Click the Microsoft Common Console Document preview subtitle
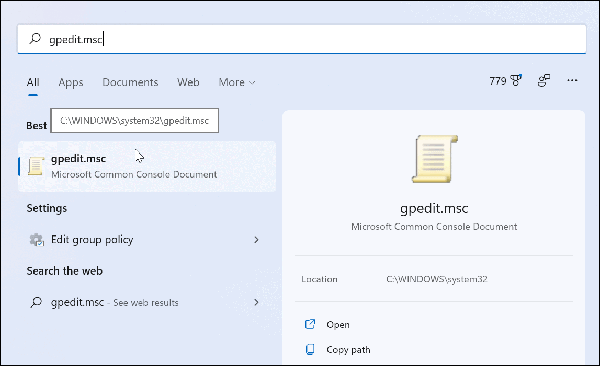Screen dimensions: 600x366 pos(434,227)
